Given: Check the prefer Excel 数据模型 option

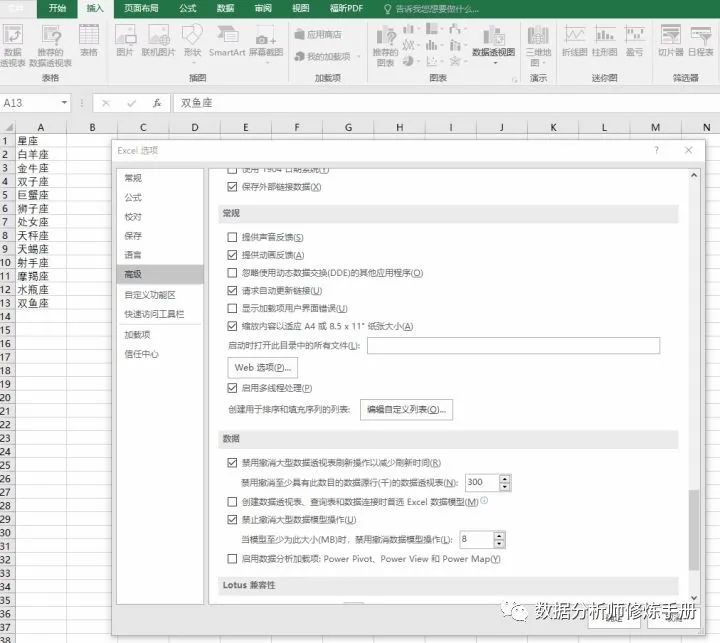Looking at the screenshot, I should [x=232, y=502].
